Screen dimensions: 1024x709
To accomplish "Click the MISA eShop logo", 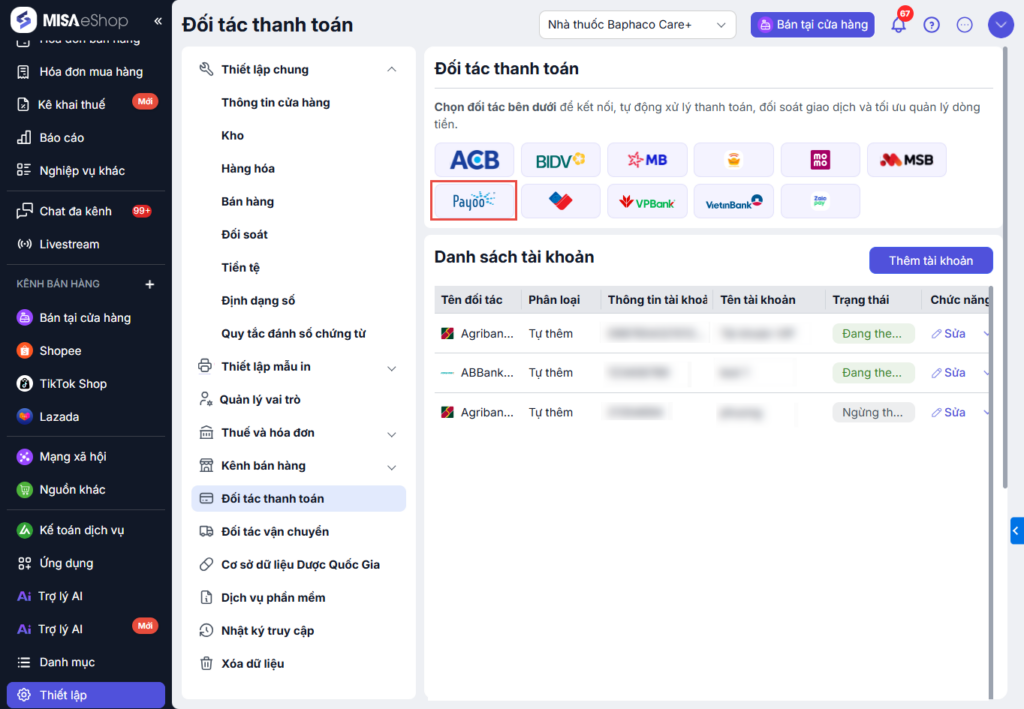I will click(x=69, y=20).
